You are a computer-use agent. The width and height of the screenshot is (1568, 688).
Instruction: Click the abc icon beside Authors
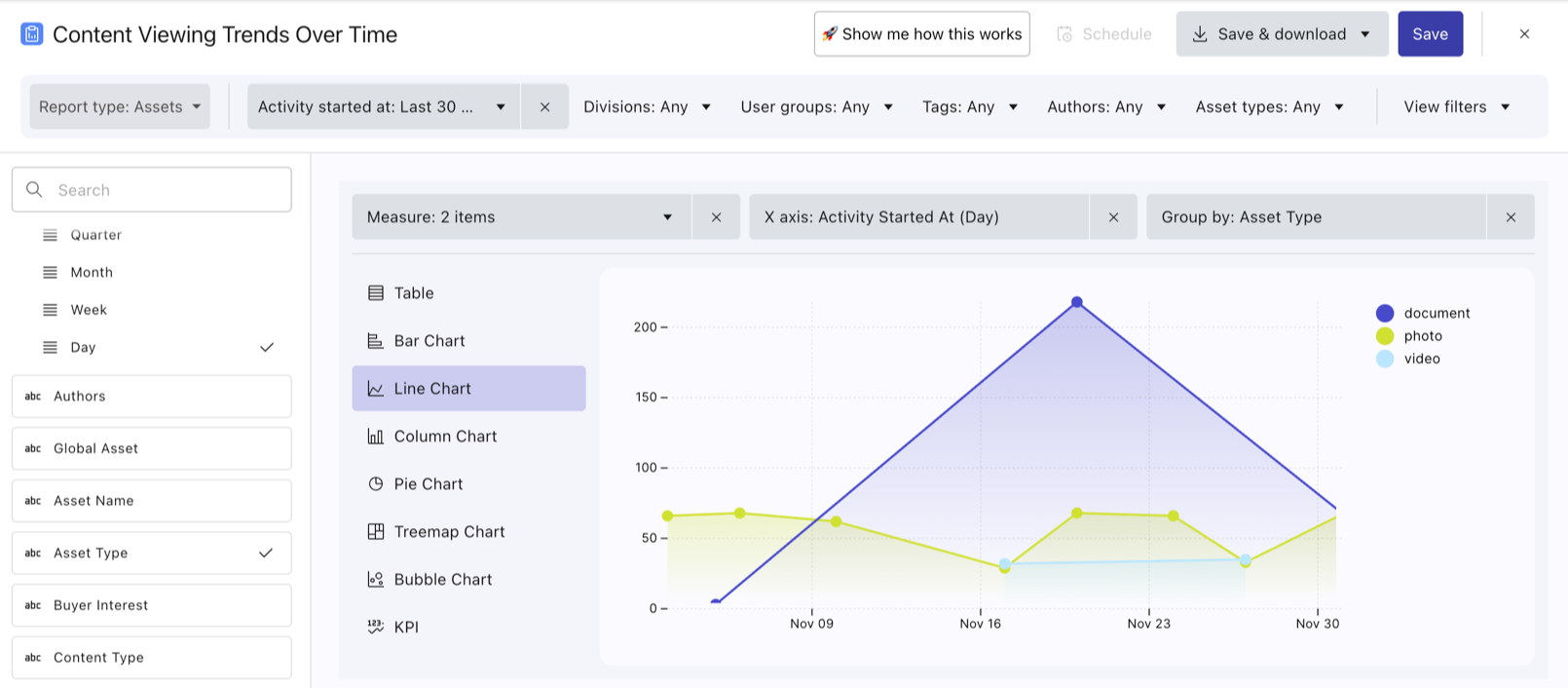pos(33,397)
